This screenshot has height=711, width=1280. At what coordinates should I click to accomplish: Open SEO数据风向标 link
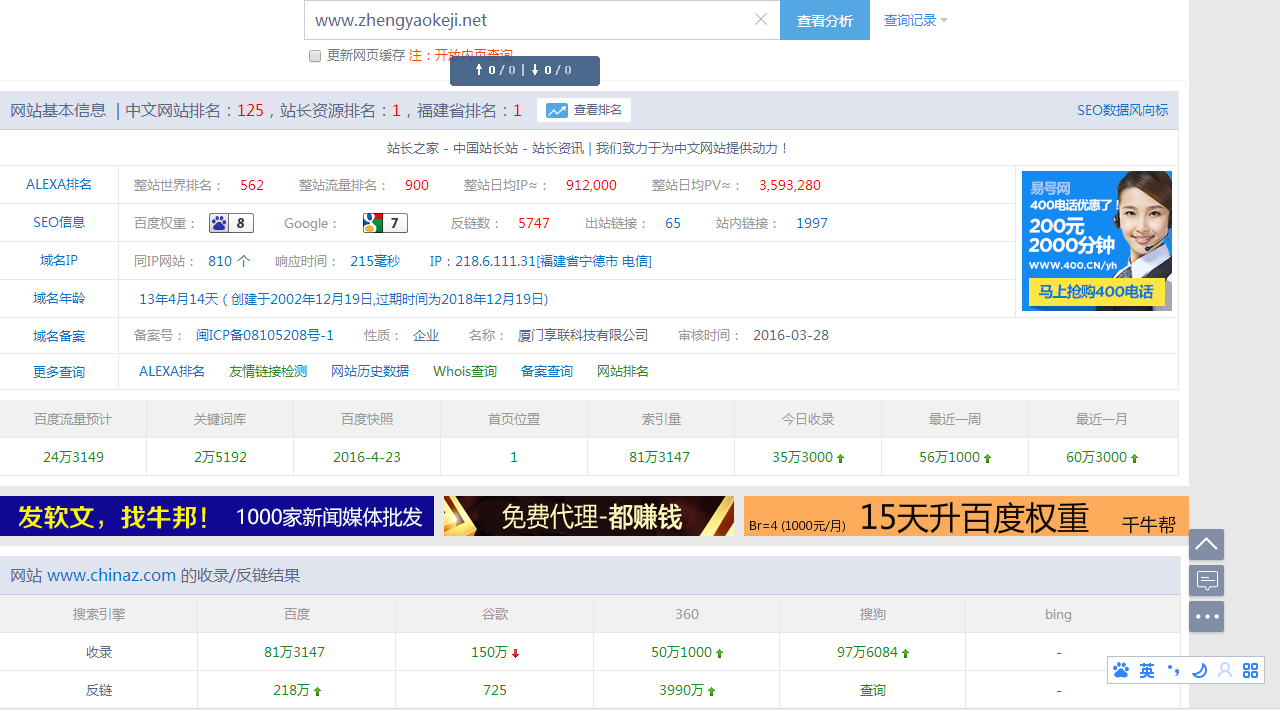point(1122,110)
